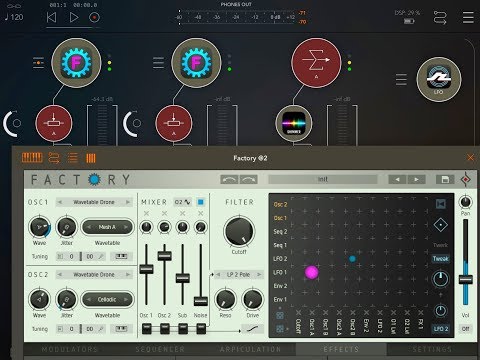480x360 pixels.
Task: Open the O2 waveform selector in Mixer
Action: (x=183, y=202)
